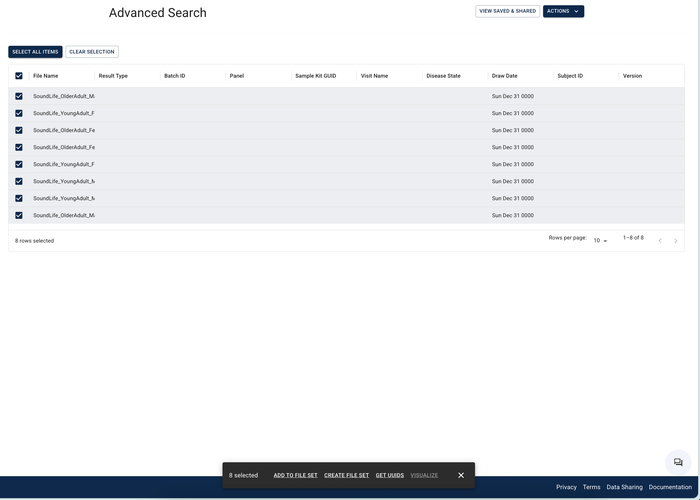Uncheck the last row checkbox

19,215
